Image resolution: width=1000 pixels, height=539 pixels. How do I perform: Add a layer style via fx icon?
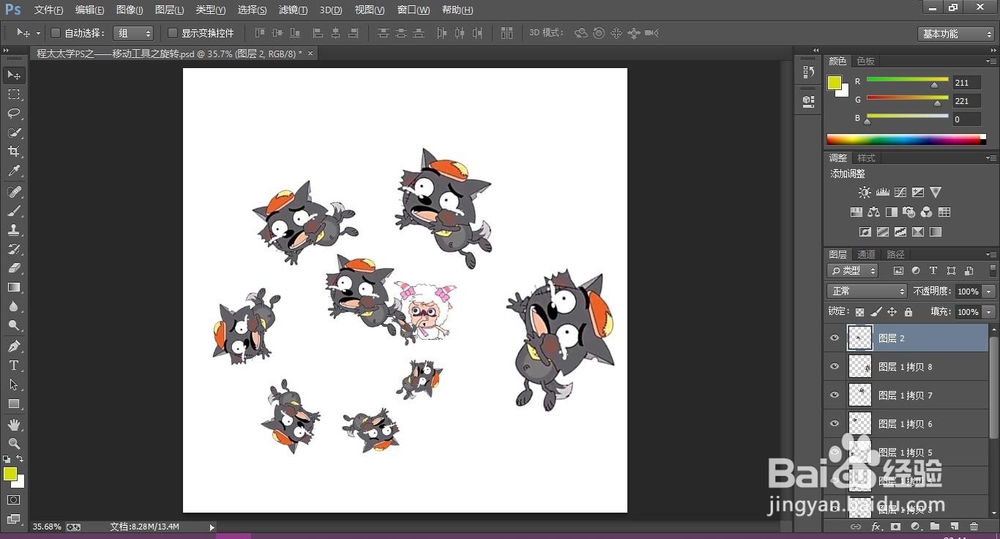click(x=876, y=526)
